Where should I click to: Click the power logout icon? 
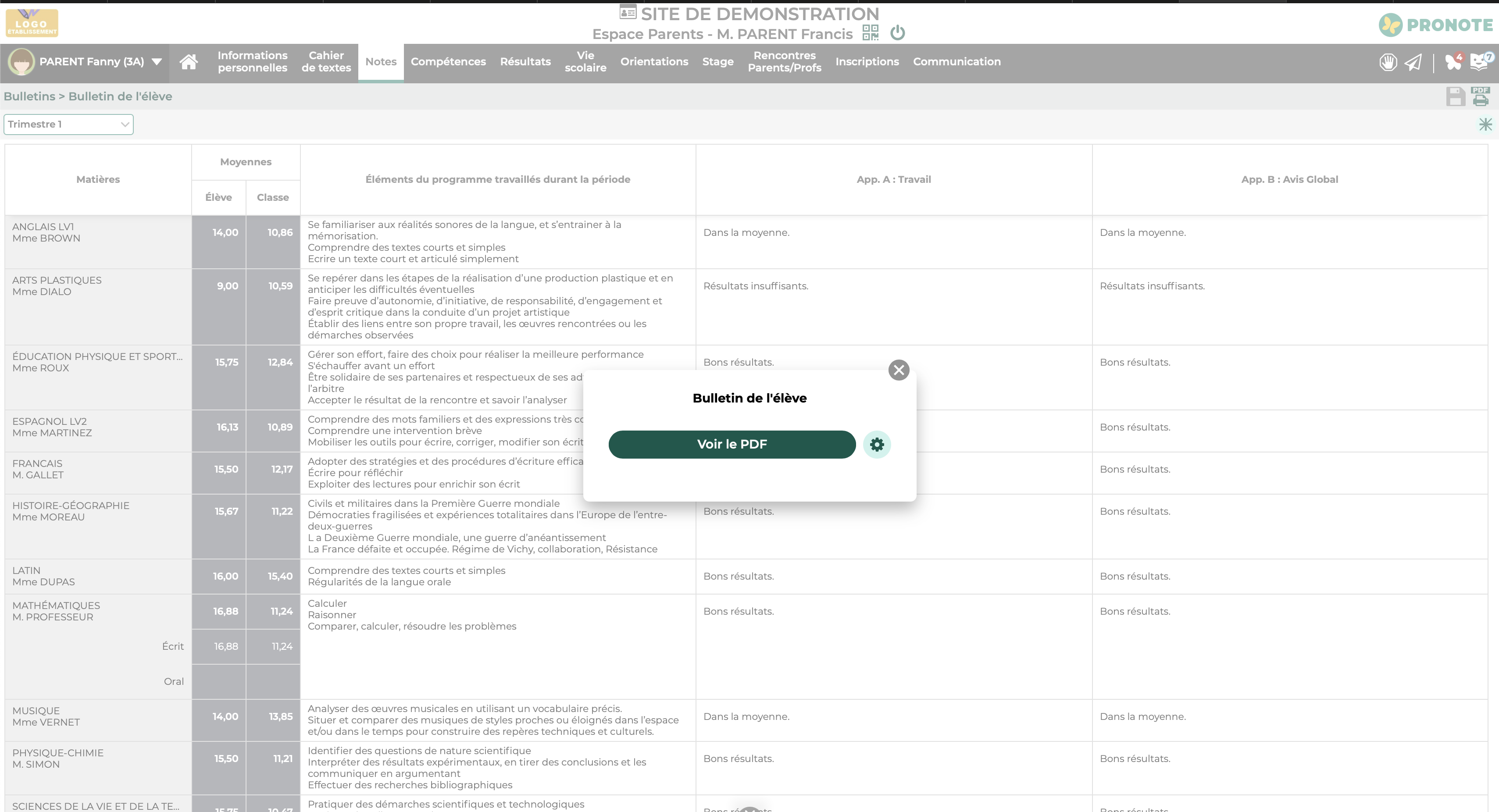tap(898, 32)
